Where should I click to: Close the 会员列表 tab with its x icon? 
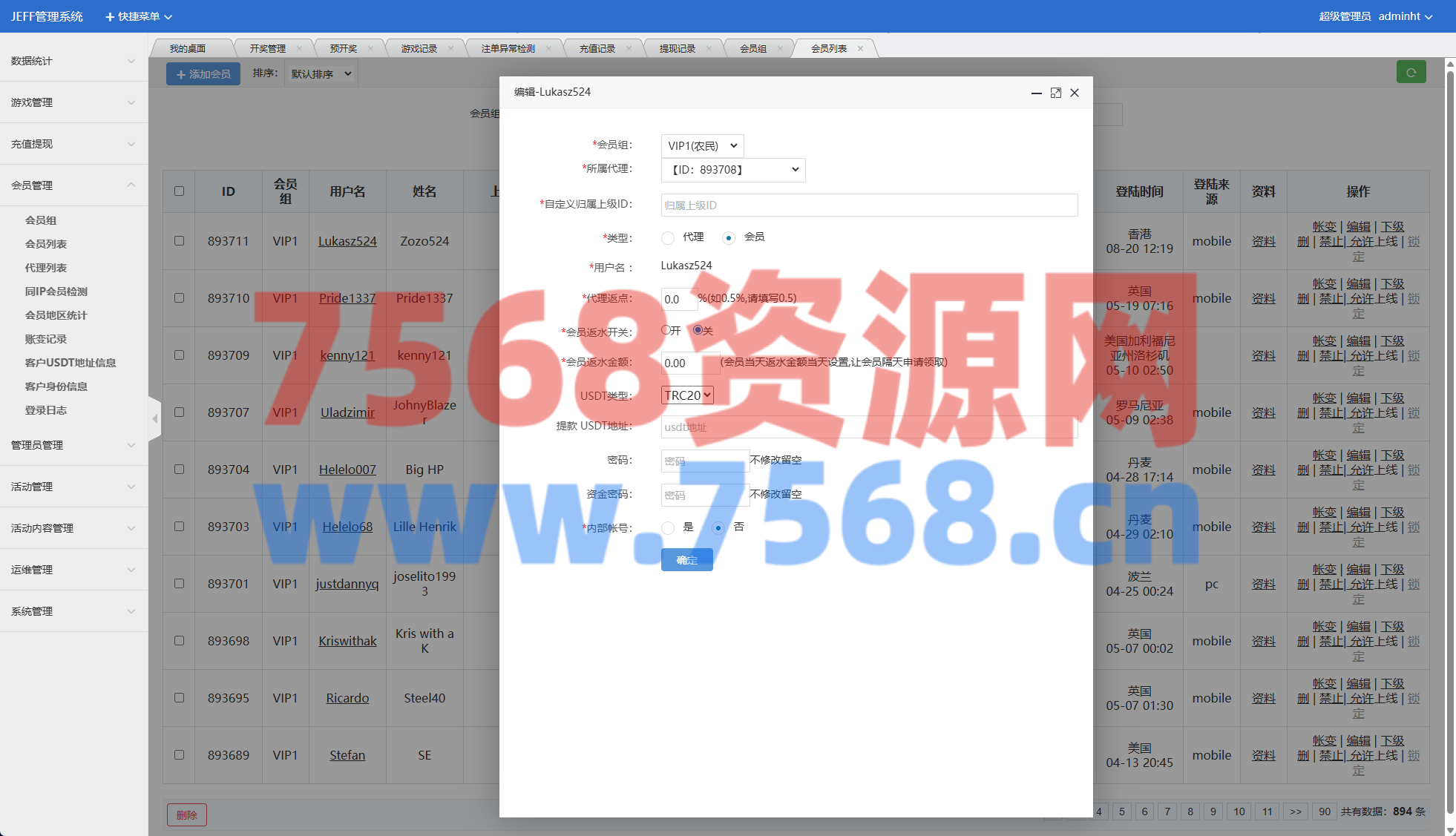pos(860,49)
